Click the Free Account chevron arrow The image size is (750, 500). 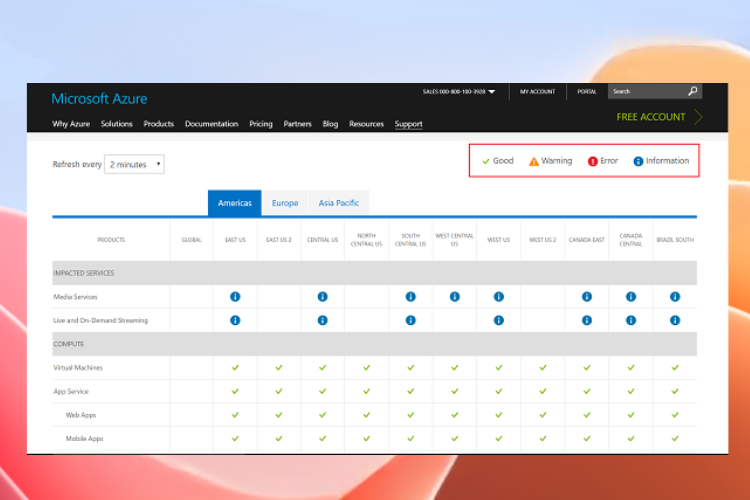point(698,117)
